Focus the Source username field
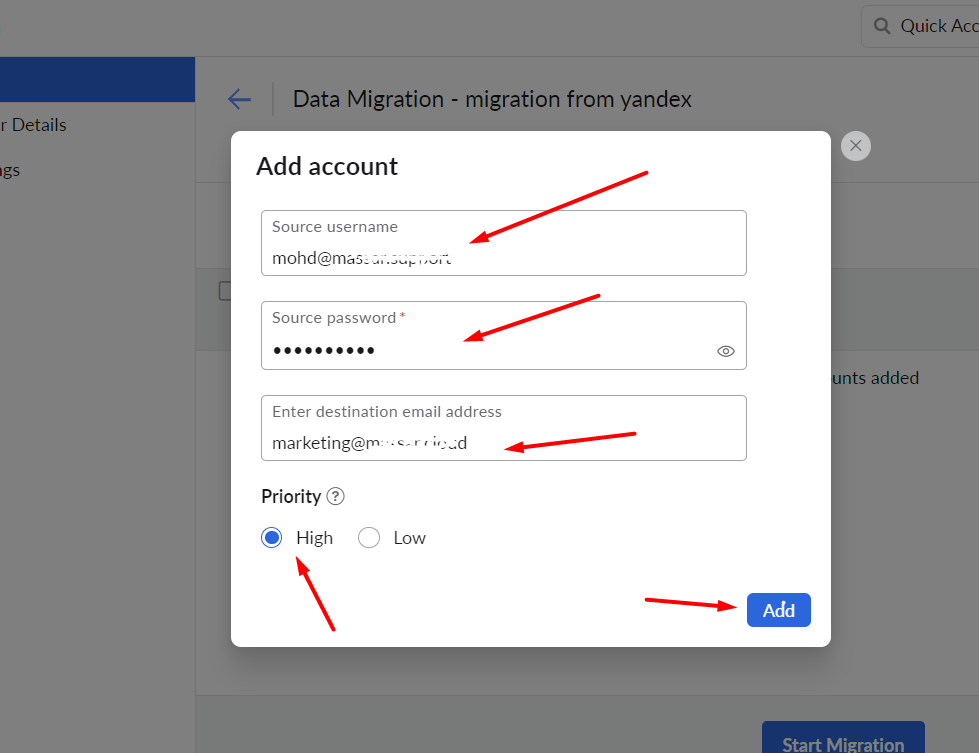The image size is (979, 753). click(504, 243)
